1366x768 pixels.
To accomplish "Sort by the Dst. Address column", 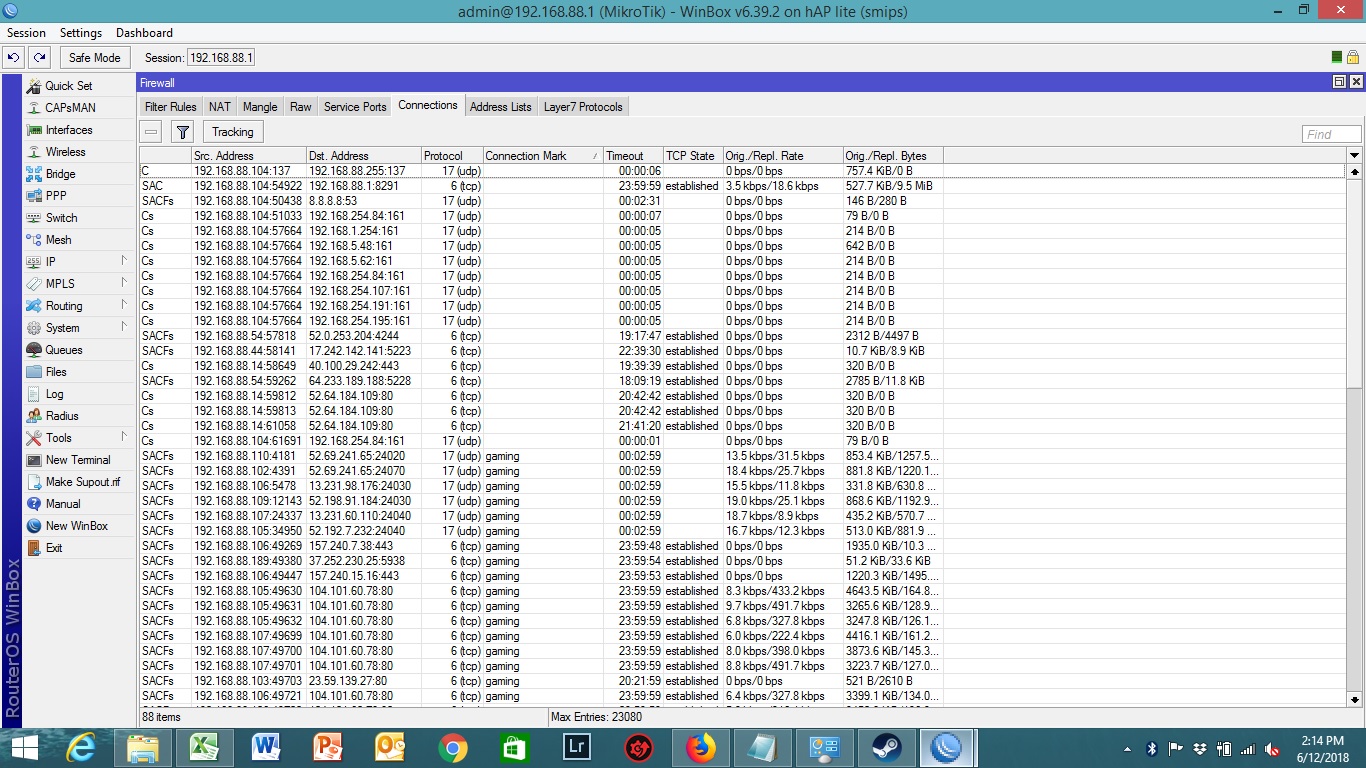I will (x=364, y=156).
